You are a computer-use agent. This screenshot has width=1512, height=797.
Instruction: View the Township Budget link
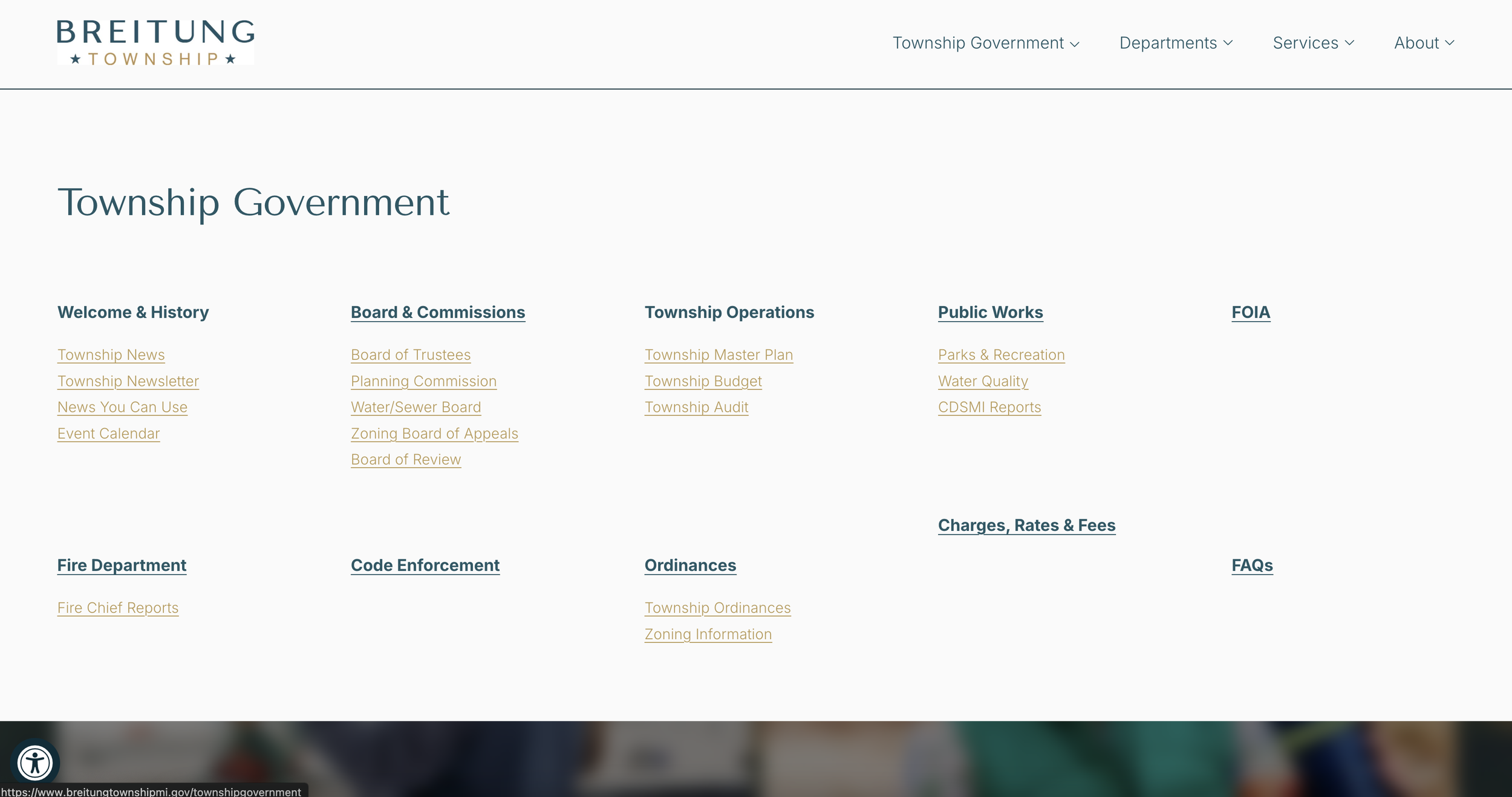(x=703, y=382)
